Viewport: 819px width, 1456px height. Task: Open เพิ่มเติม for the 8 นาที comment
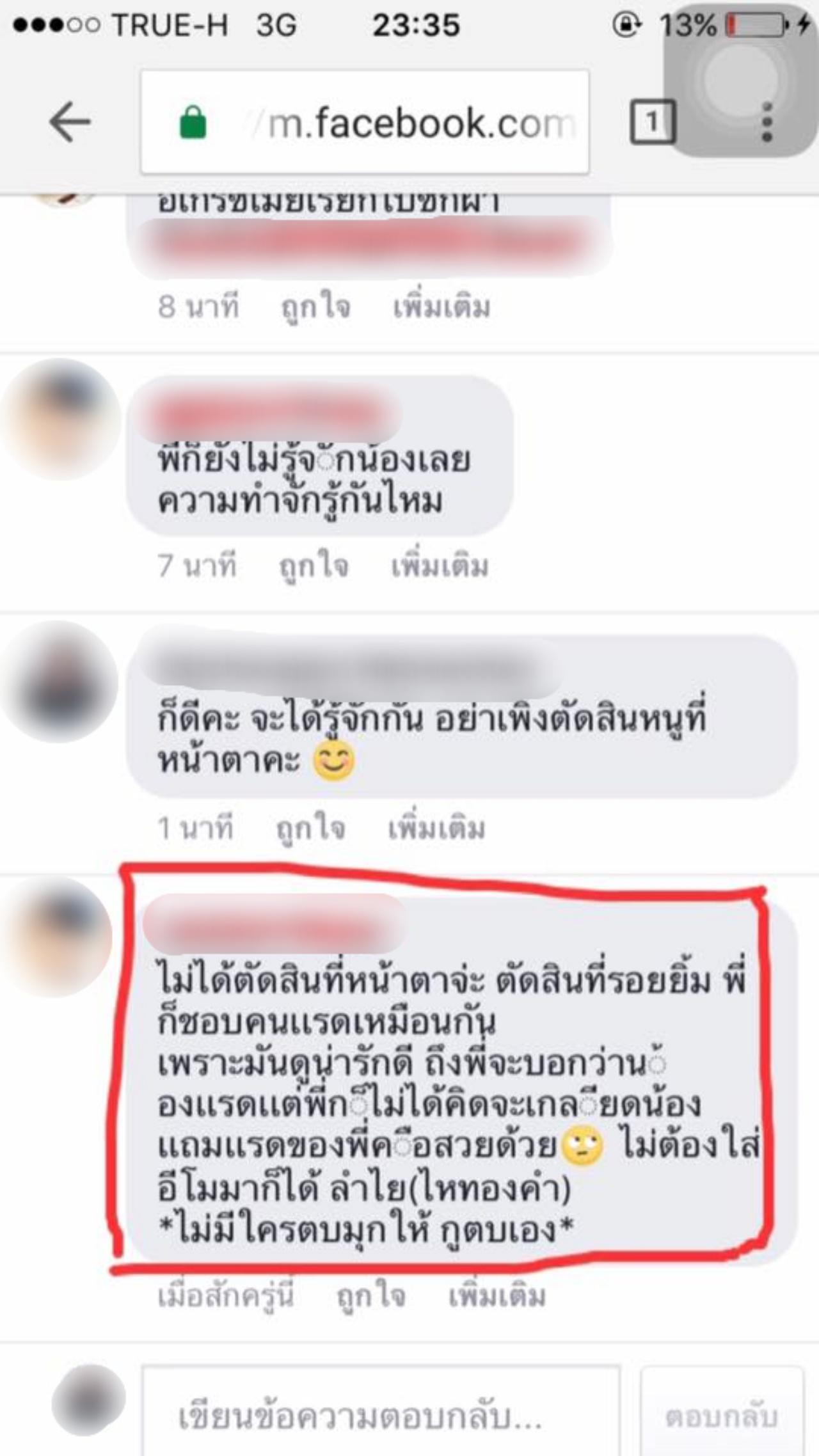pyautogui.click(x=441, y=306)
